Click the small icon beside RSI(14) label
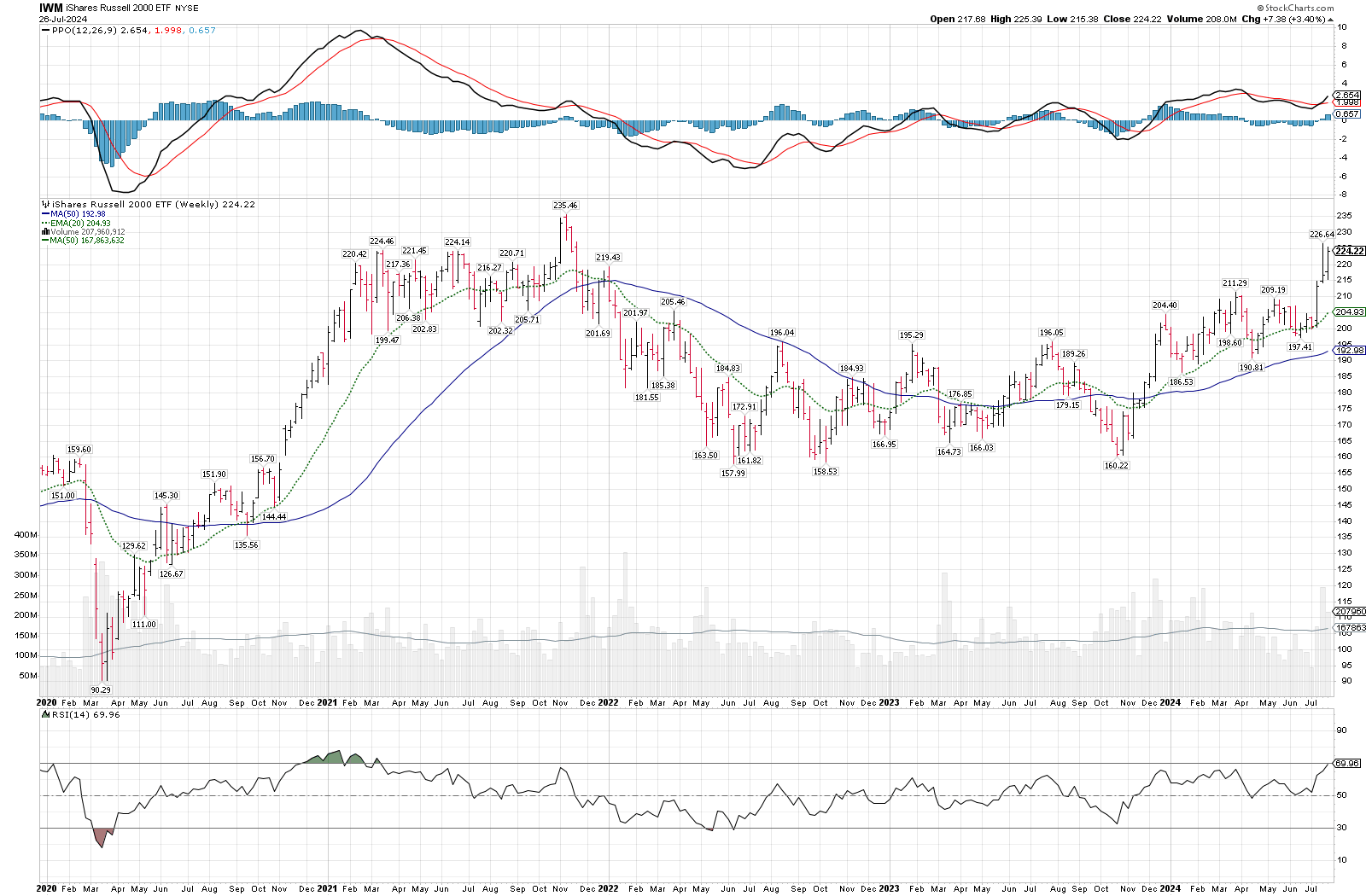 [x=46, y=714]
